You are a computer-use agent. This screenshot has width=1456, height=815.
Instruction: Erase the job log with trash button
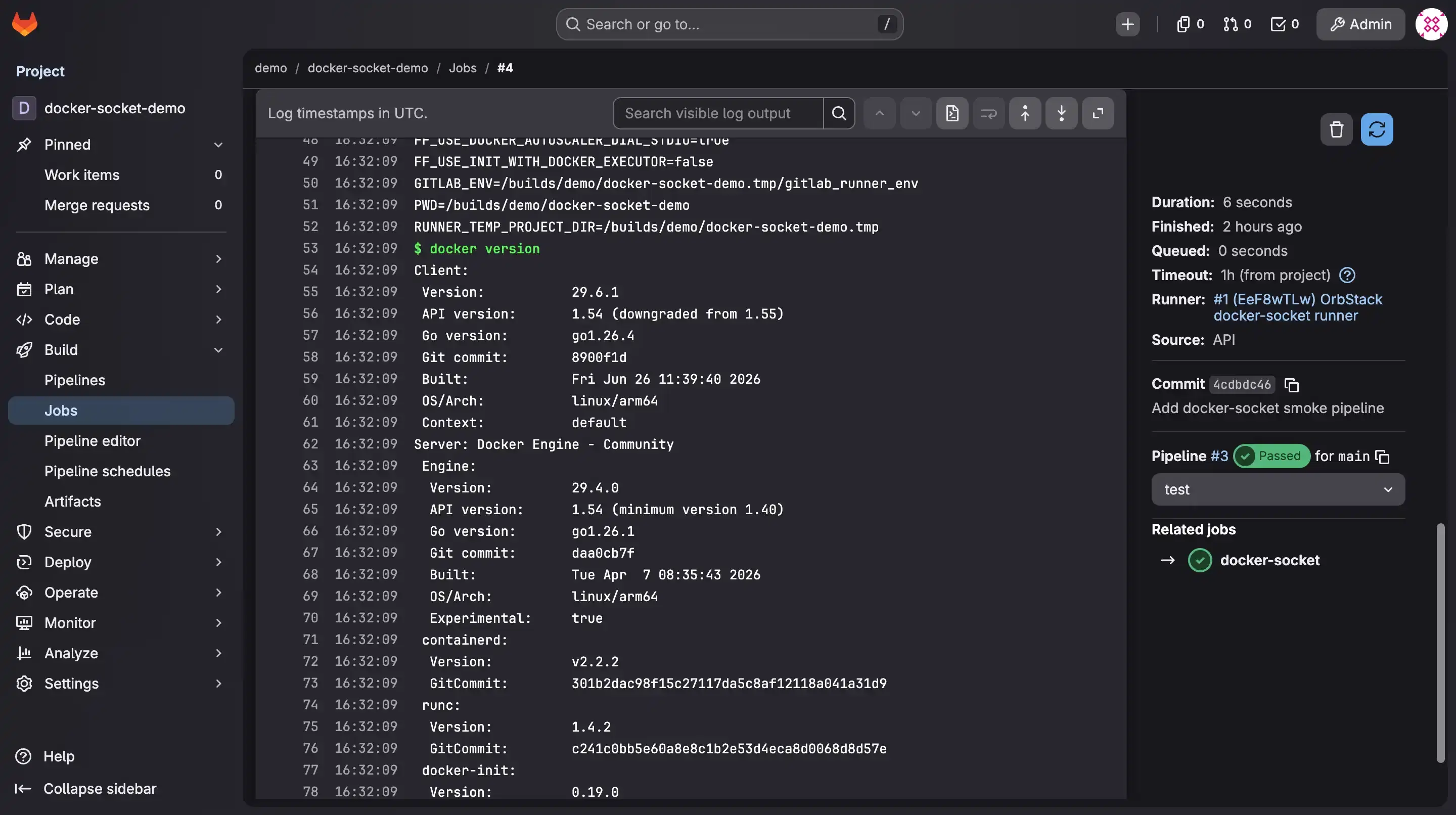coord(1336,129)
